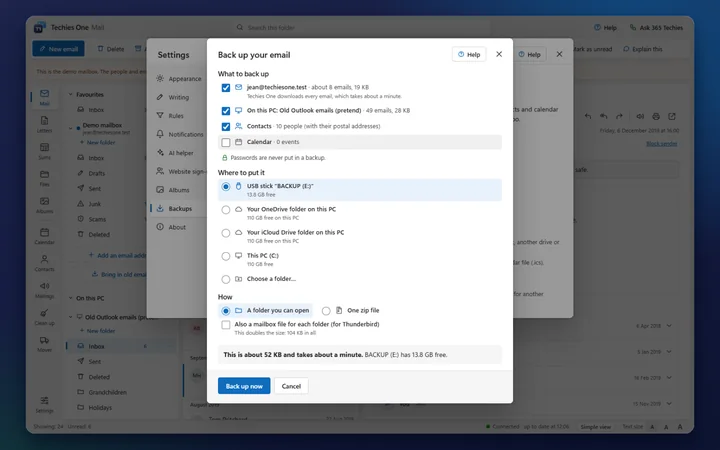Open Contacts from the left sidebar
Viewport: 720px width, 450px height.
44,263
